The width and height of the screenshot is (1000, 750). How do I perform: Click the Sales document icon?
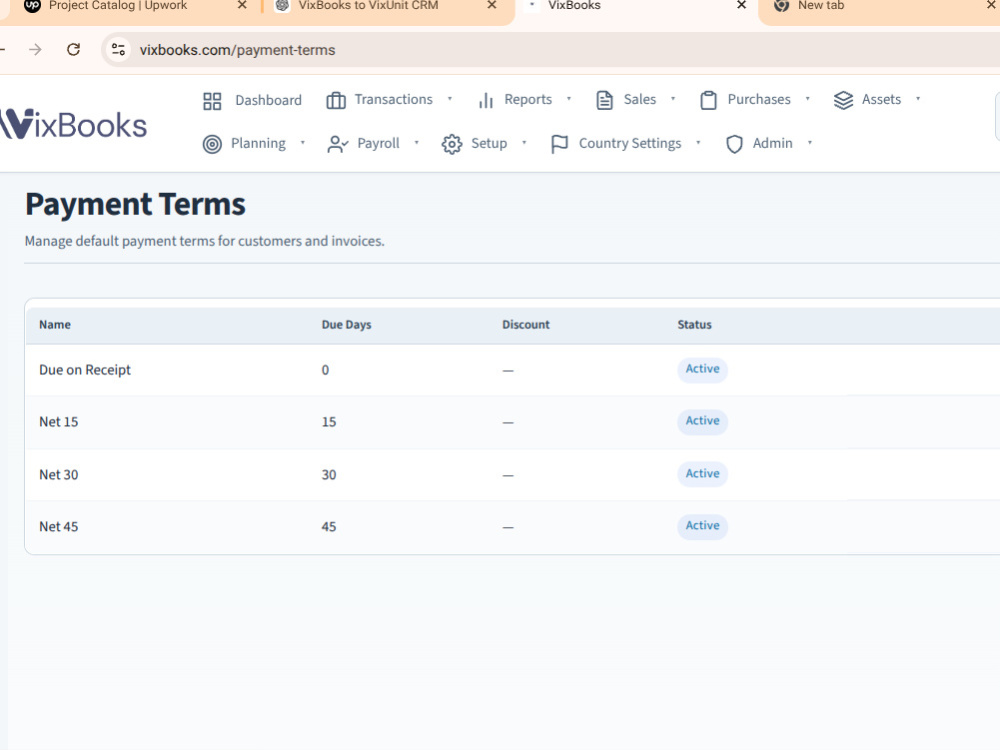tap(605, 101)
